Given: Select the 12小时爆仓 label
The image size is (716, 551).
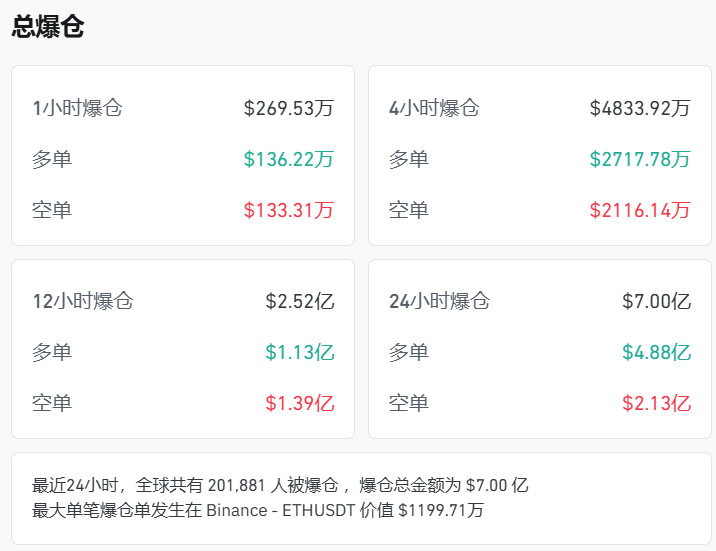Looking at the screenshot, I should tap(82, 301).
